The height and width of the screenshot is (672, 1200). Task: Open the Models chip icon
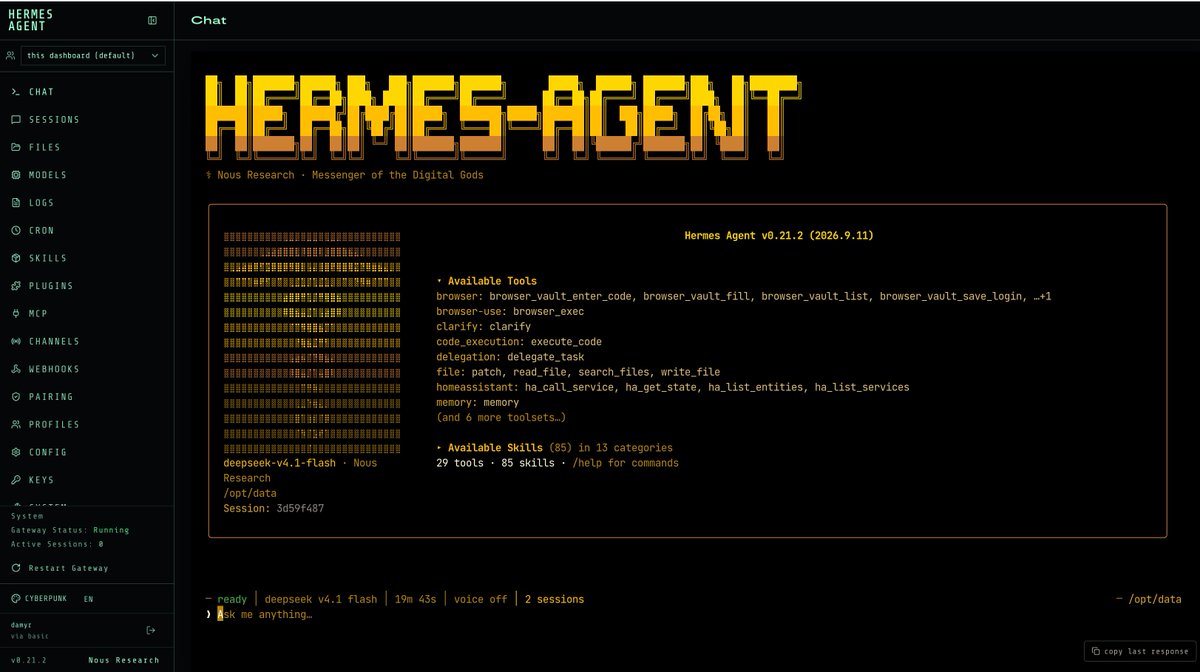[15, 175]
